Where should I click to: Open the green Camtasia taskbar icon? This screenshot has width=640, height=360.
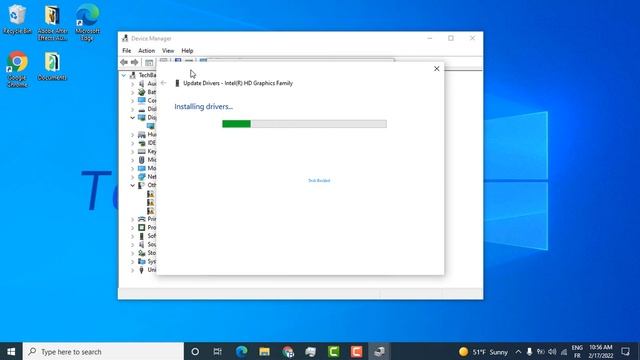(x=333, y=351)
